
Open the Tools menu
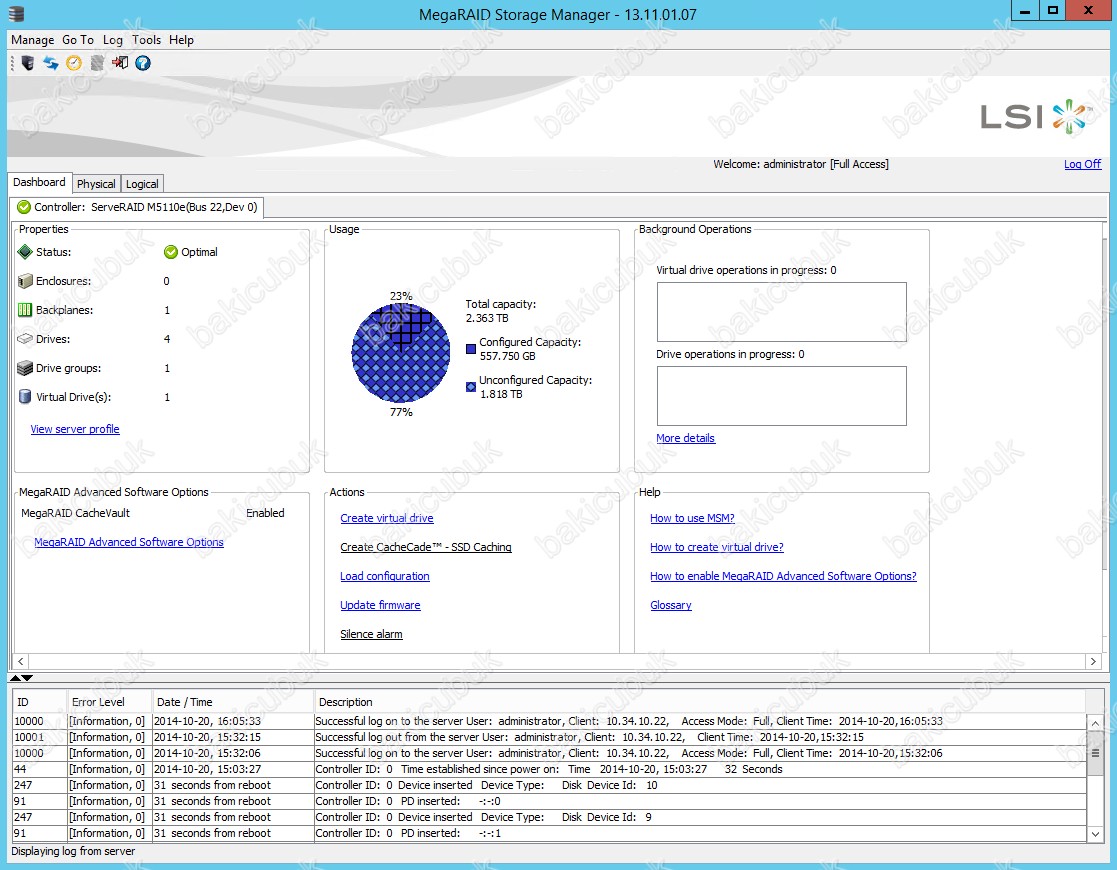[x=146, y=40]
